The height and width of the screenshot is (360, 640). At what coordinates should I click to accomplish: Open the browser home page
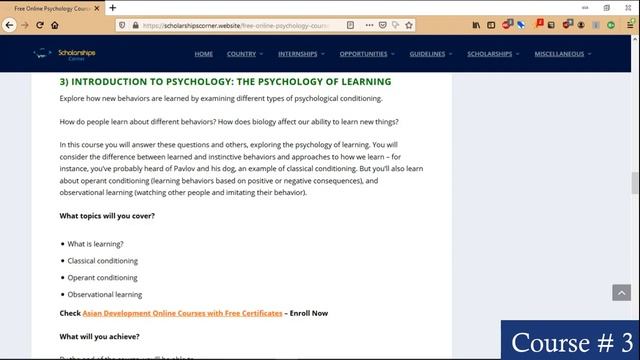(55, 25)
